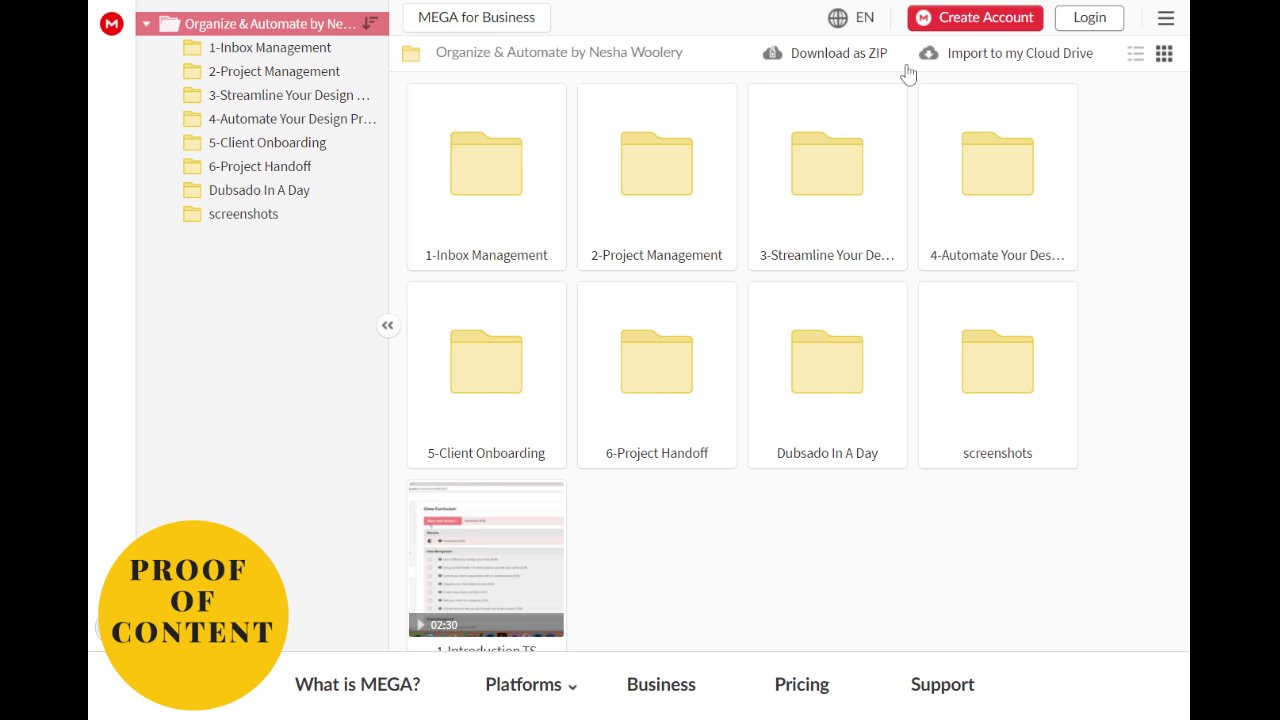This screenshot has height=720, width=1280.
Task: Click the 1-Inbox Management tile label
Action: click(x=486, y=255)
